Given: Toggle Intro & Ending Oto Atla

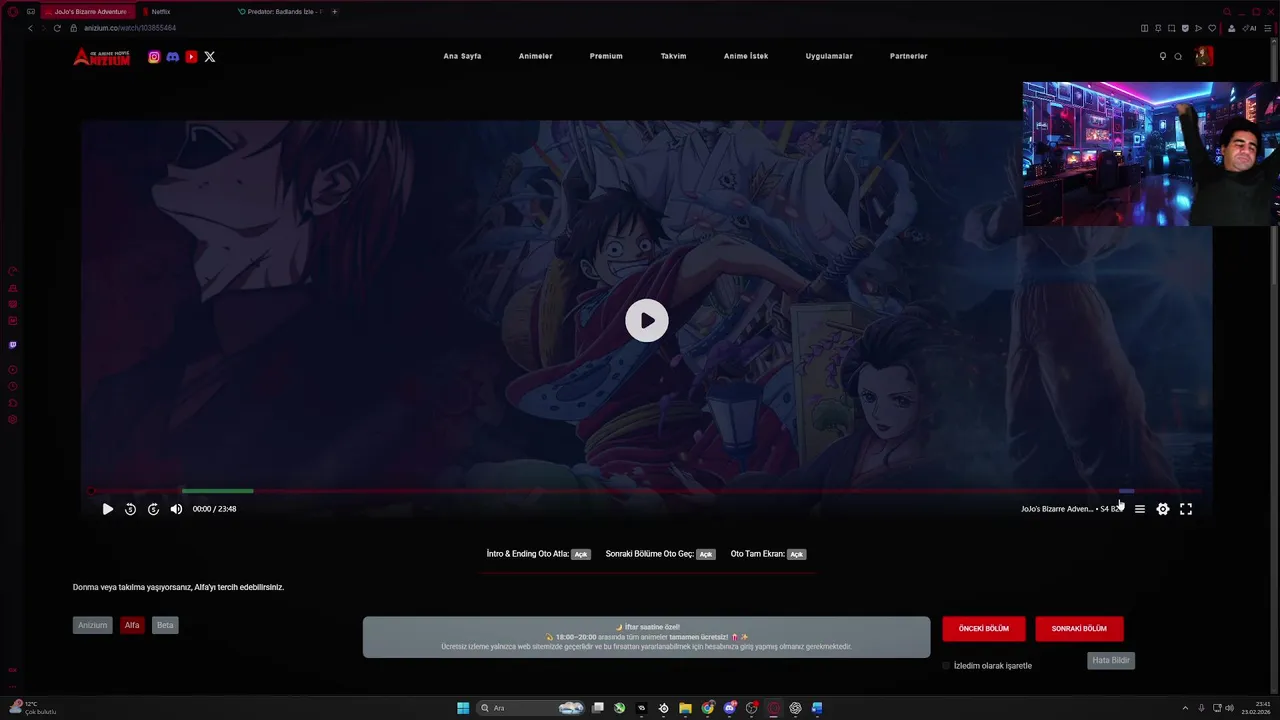Looking at the screenshot, I should coord(581,554).
